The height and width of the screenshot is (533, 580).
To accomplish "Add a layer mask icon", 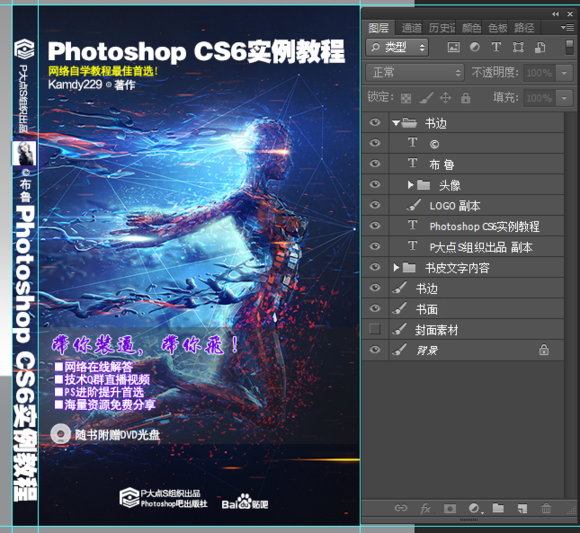I will tap(450, 509).
